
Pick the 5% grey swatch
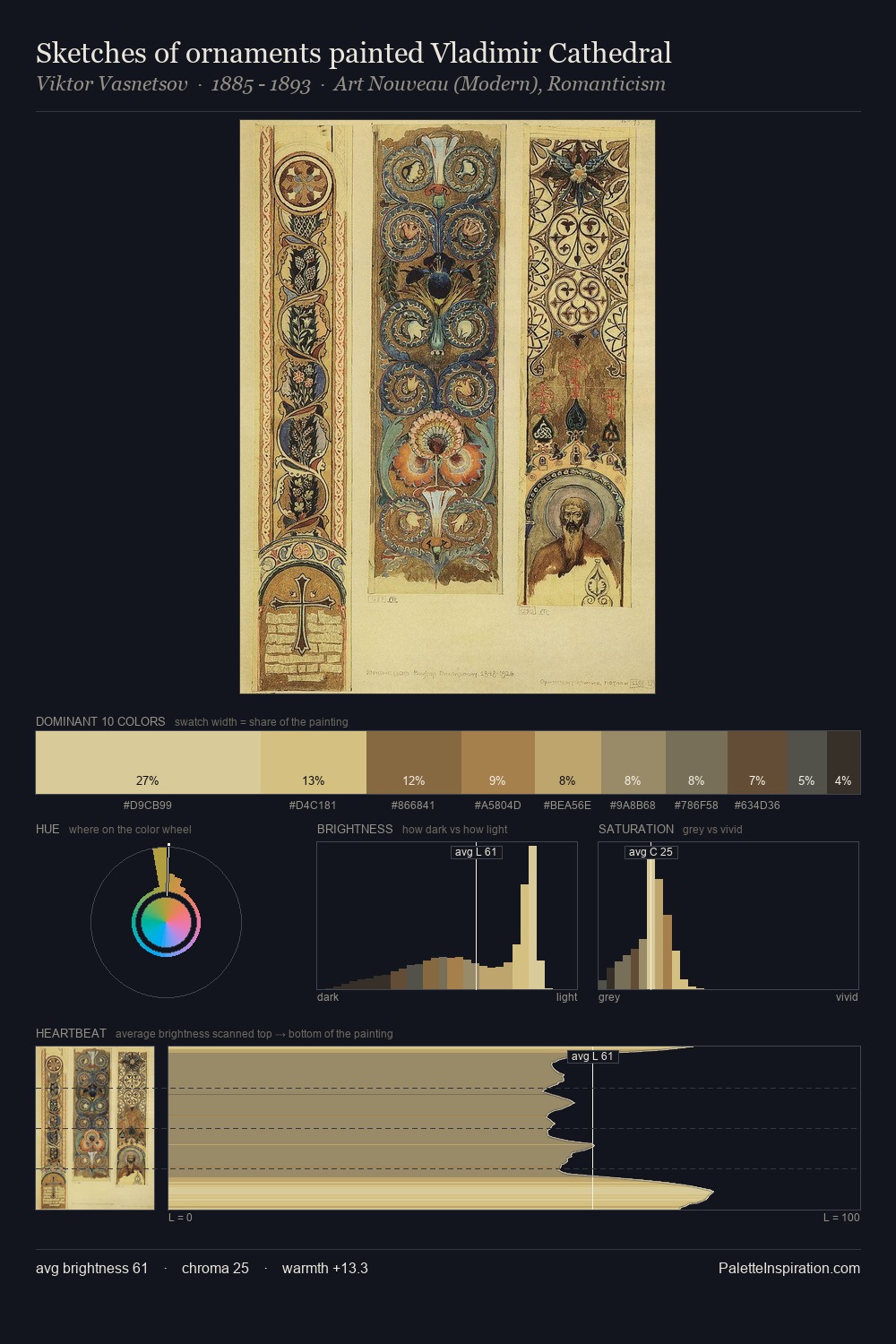(x=807, y=762)
